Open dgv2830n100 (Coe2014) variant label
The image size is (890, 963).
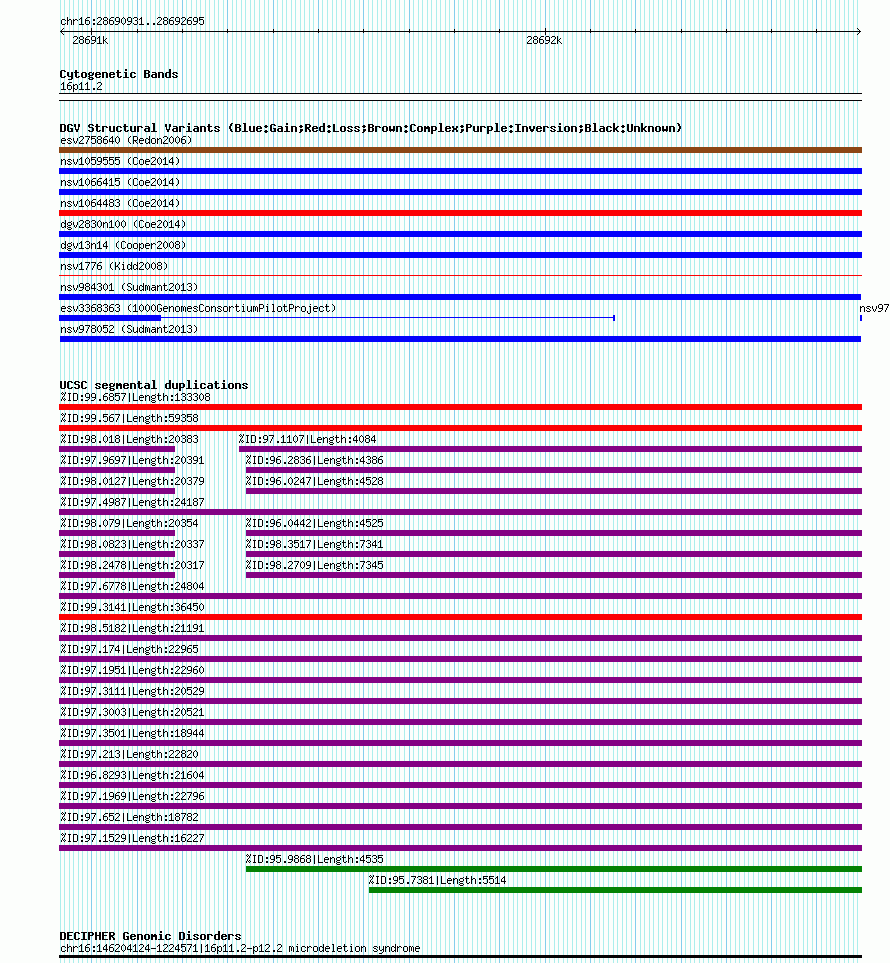(x=123, y=224)
